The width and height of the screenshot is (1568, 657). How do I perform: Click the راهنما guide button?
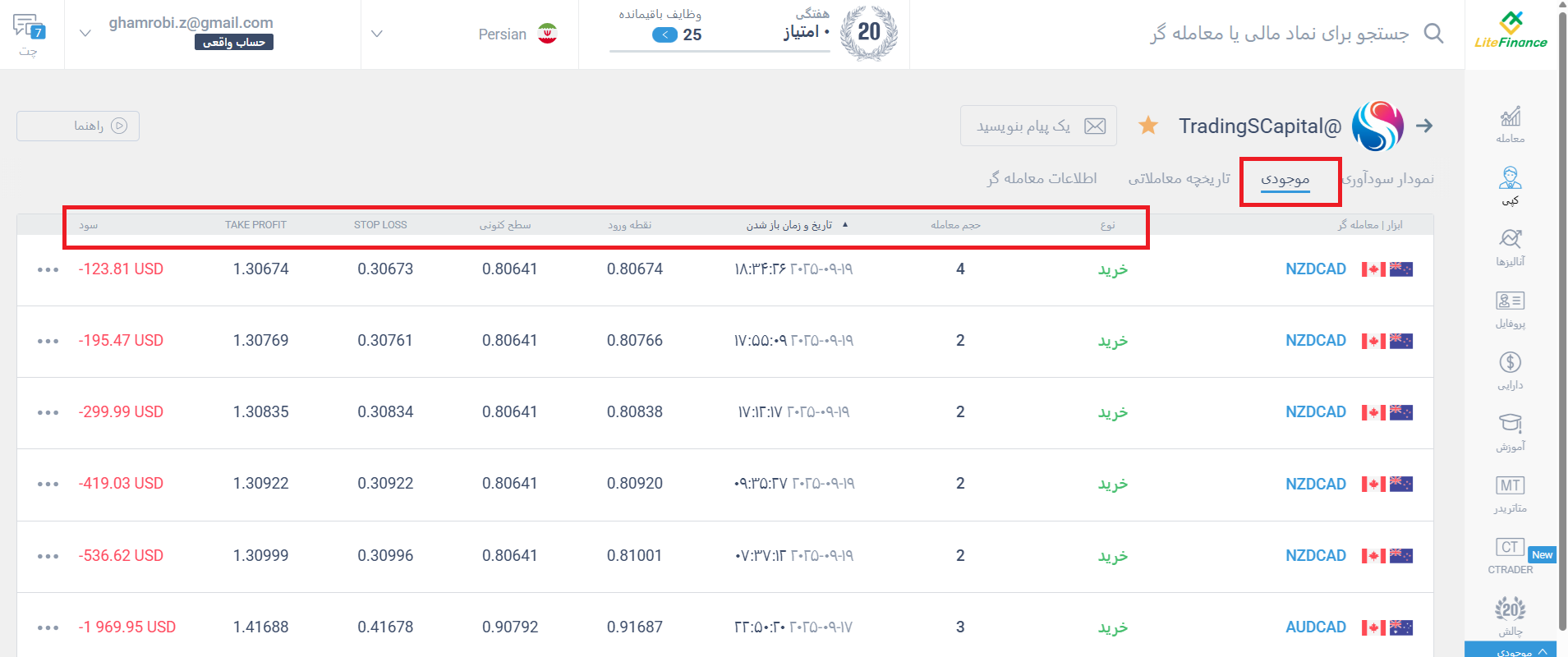tap(78, 126)
